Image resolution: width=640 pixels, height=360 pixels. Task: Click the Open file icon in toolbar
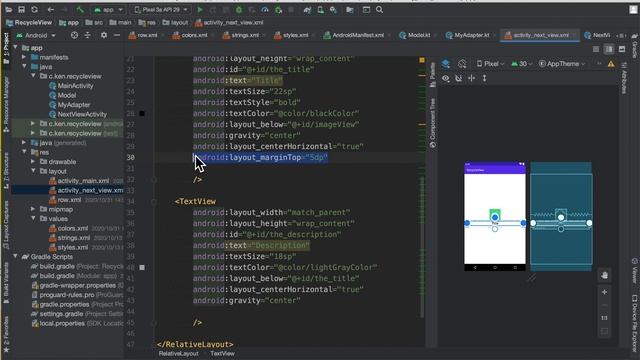[x=9, y=9]
